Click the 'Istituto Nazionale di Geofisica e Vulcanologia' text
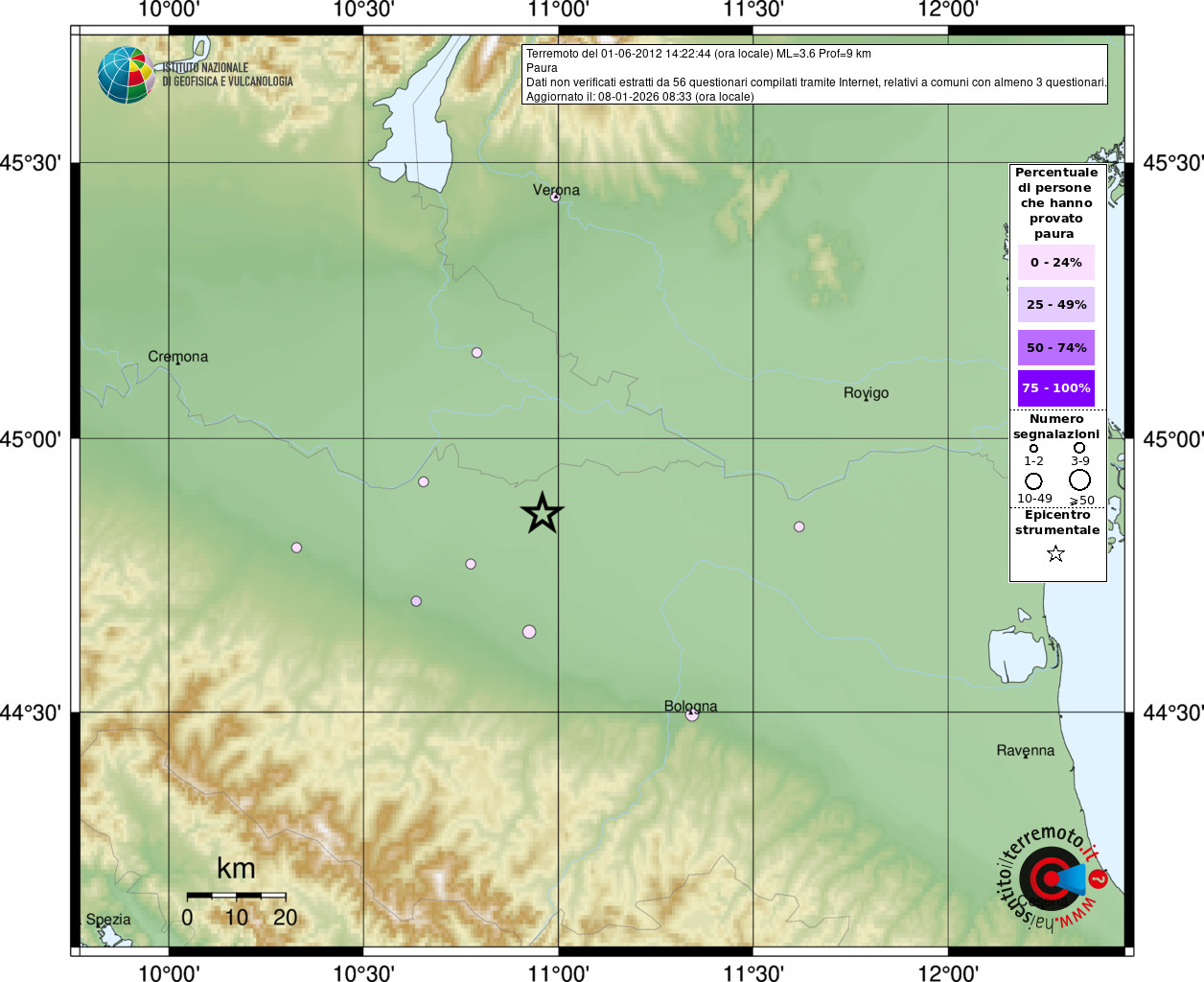Viewport: 1204px width, 982px height. point(227,75)
